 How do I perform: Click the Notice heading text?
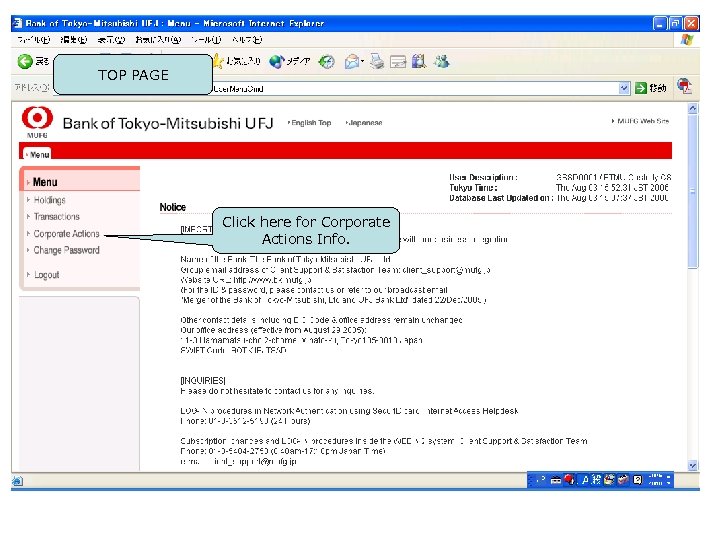[173, 207]
